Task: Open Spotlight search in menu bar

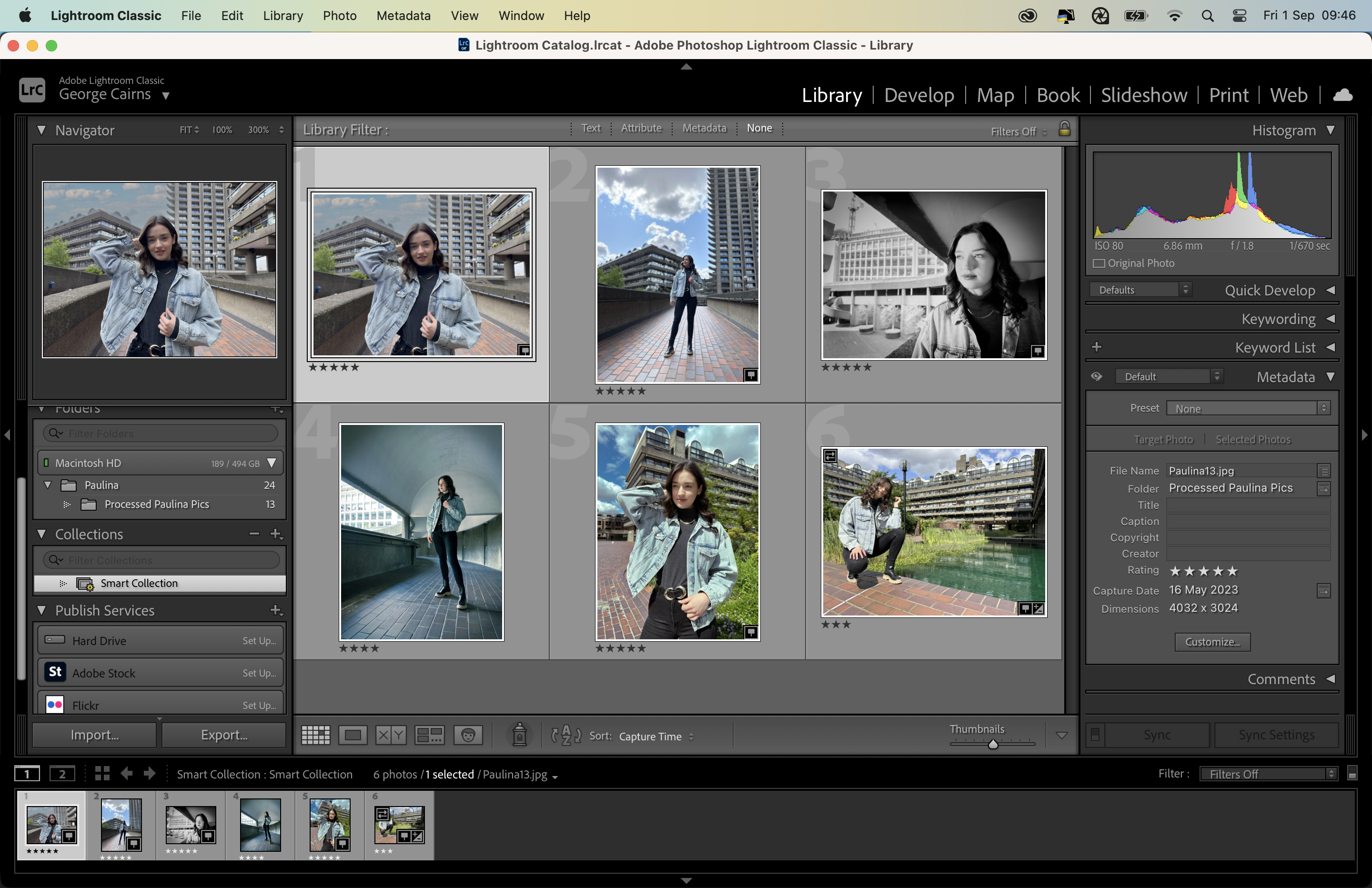Action: 1207,16
